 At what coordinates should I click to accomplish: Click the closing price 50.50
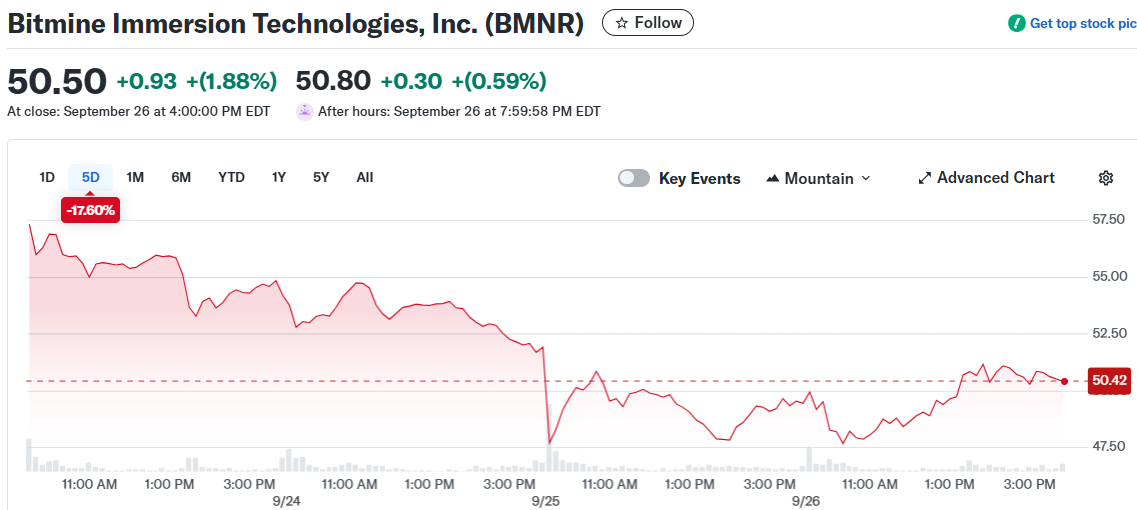(57, 81)
